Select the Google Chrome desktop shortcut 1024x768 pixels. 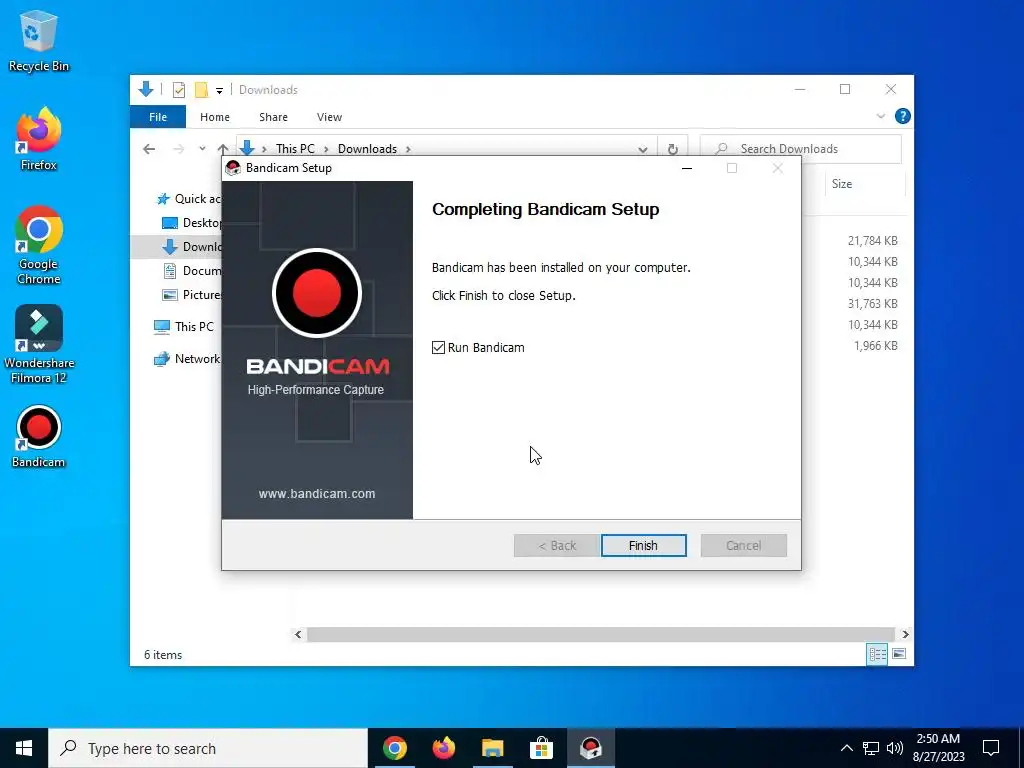[x=39, y=246]
